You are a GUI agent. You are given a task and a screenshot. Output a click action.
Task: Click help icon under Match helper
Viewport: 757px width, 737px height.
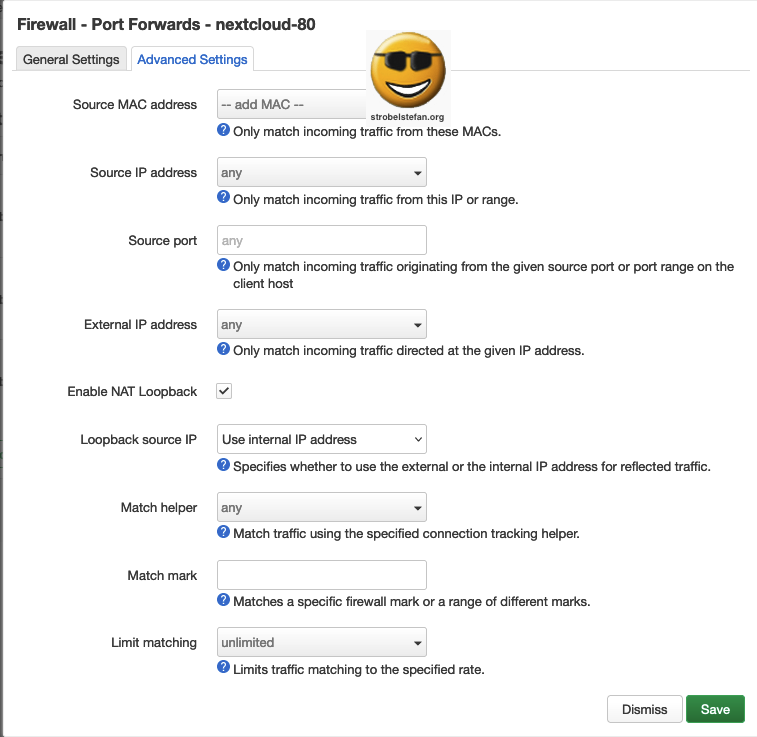[x=224, y=533]
